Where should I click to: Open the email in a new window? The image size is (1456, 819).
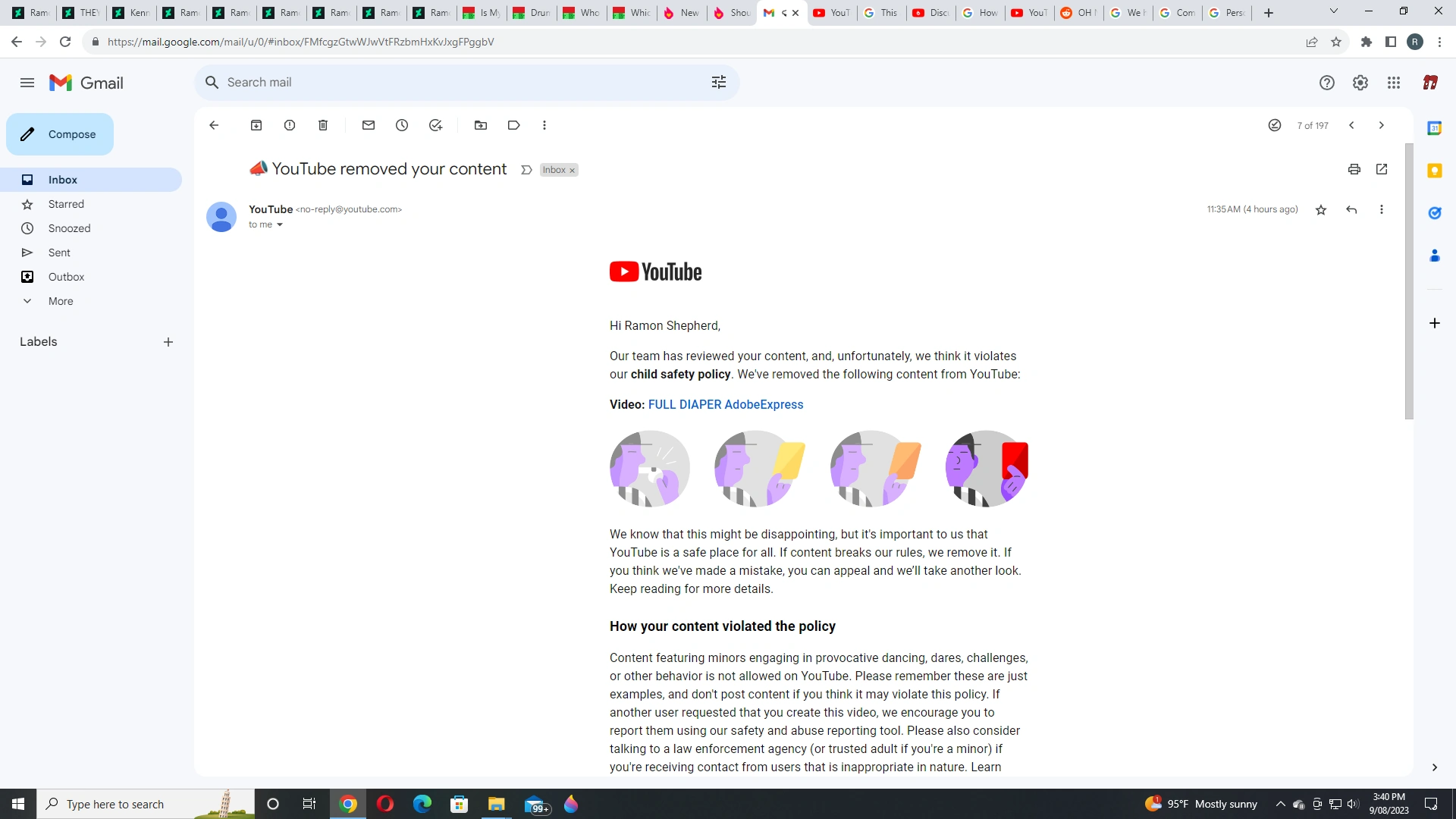1382,169
